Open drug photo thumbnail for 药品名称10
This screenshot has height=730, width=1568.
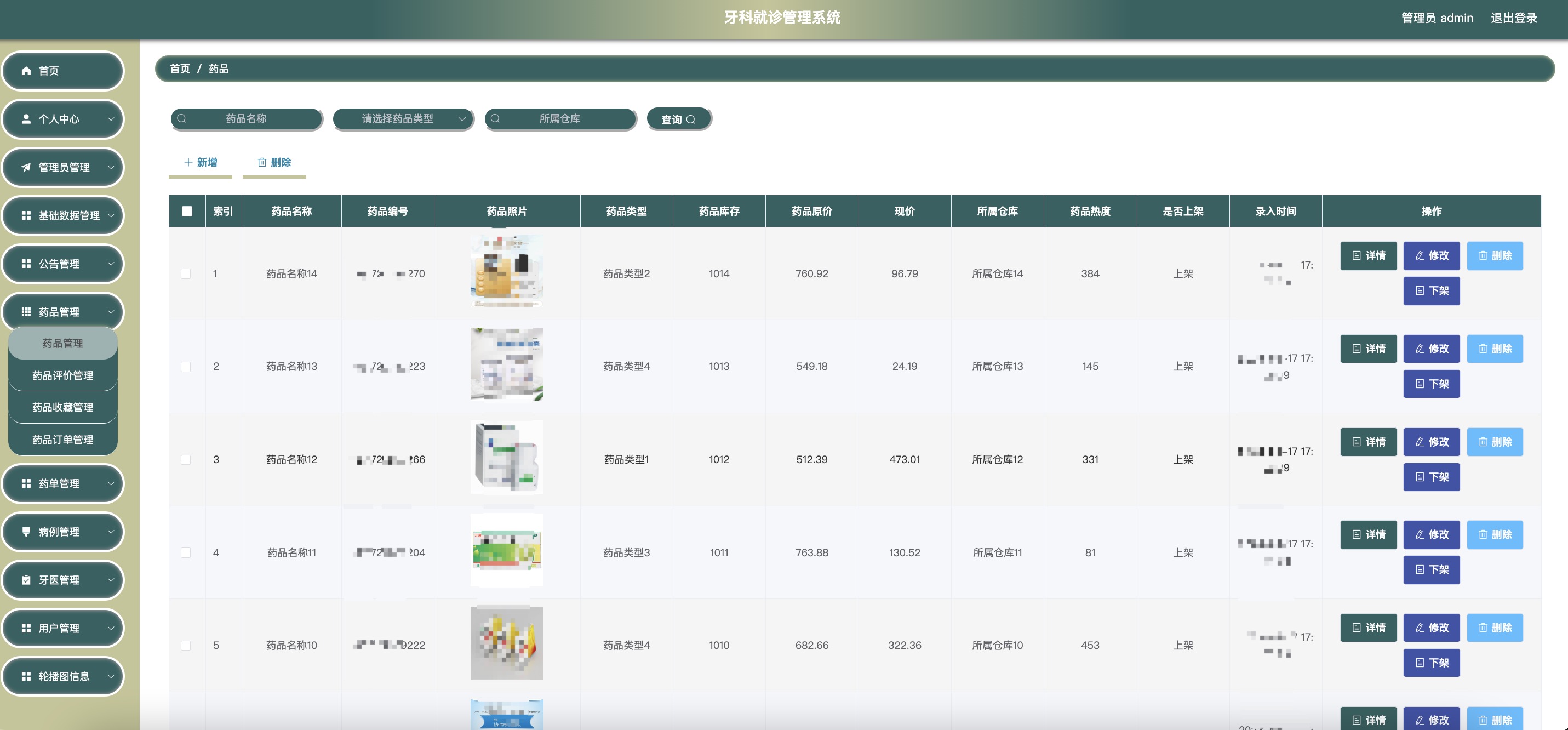(x=506, y=642)
